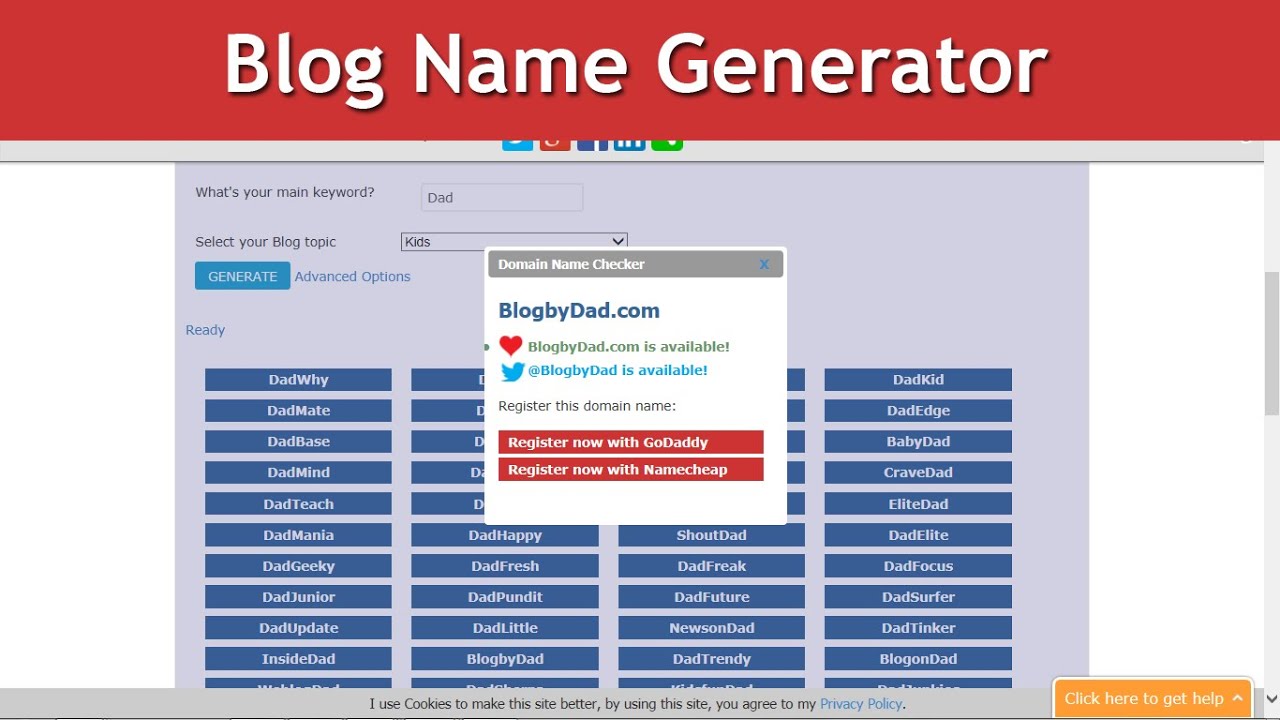Viewport: 1280px width, 720px height.
Task: Select the DadMind name
Action: tap(298, 473)
